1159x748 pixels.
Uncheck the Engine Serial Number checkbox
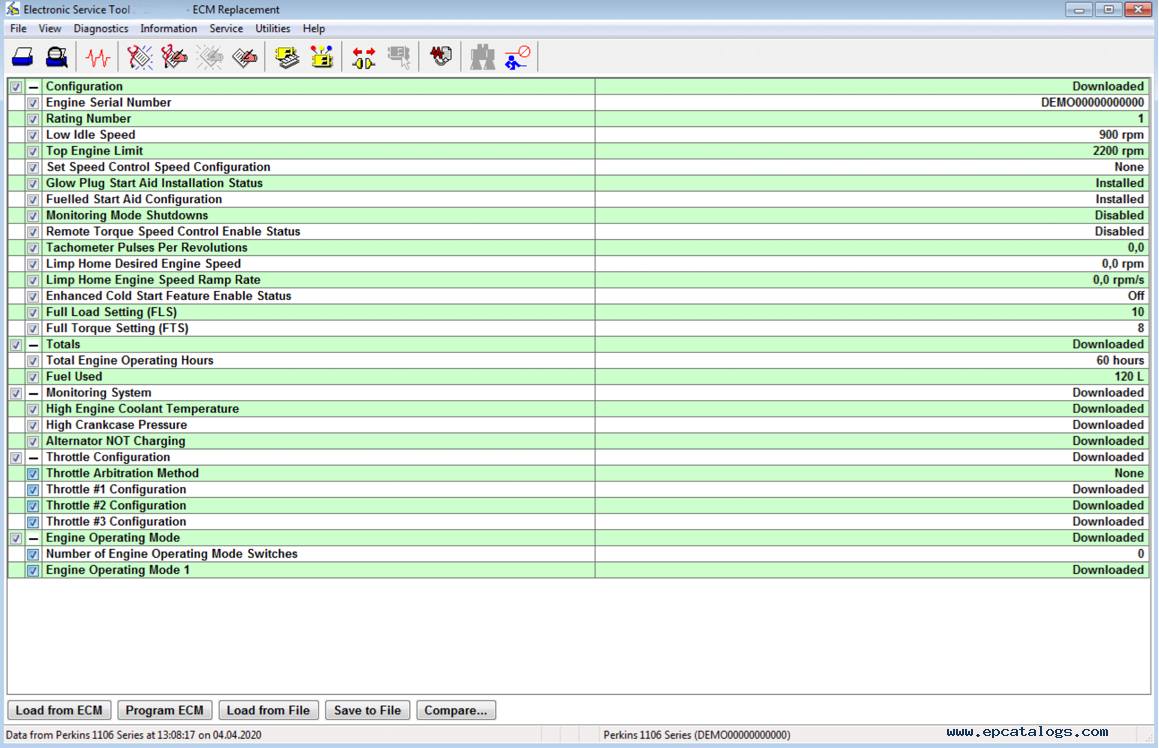(33, 103)
